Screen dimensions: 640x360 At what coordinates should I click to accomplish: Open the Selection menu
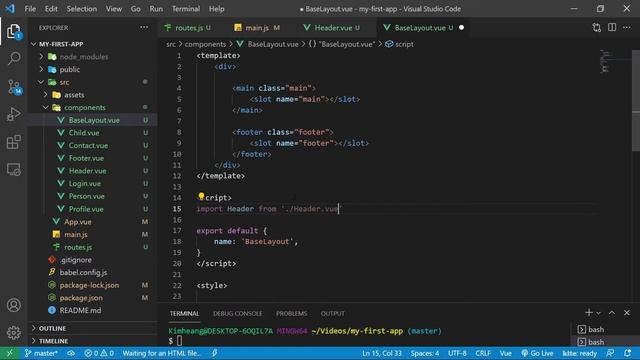coord(82,9)
